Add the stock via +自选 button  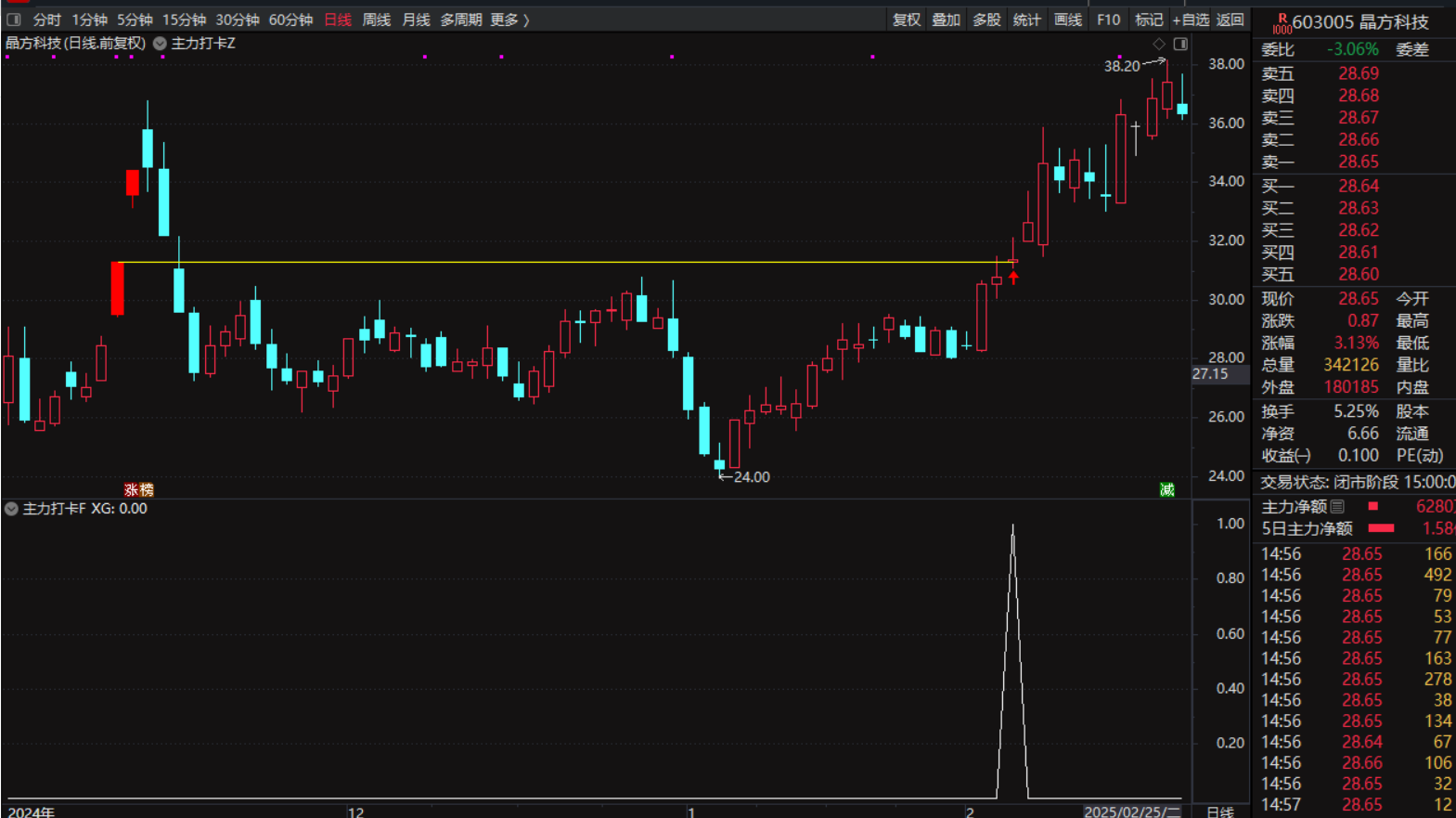(1191, 19)
